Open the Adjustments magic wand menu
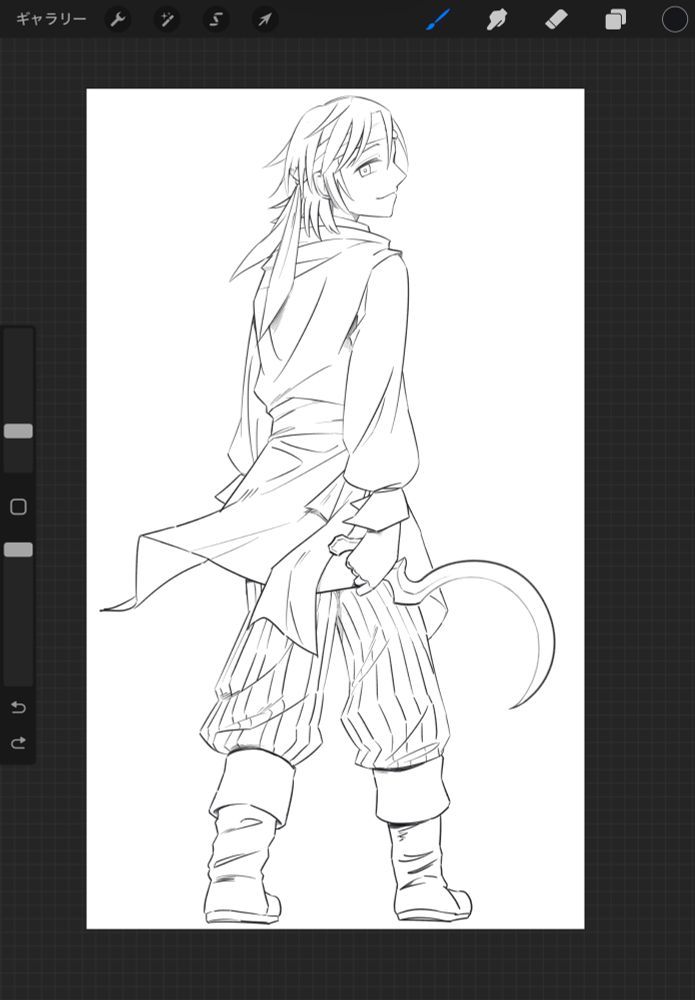The image size is (695, 1000). point(167,20)
